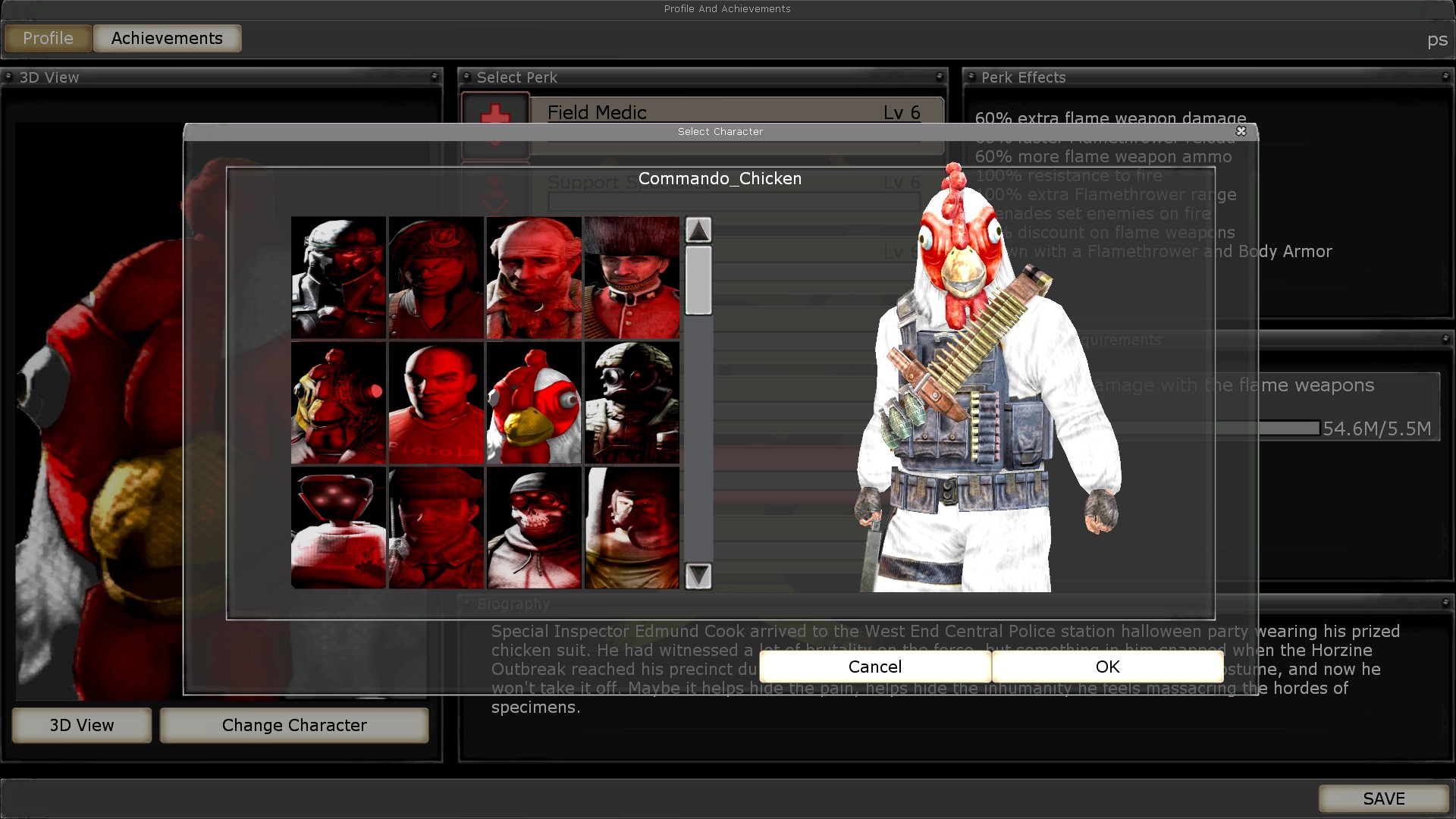Pick the skull mask hooded character
The width and height of the screenshot is (1456, 819).
pos(534,528)
